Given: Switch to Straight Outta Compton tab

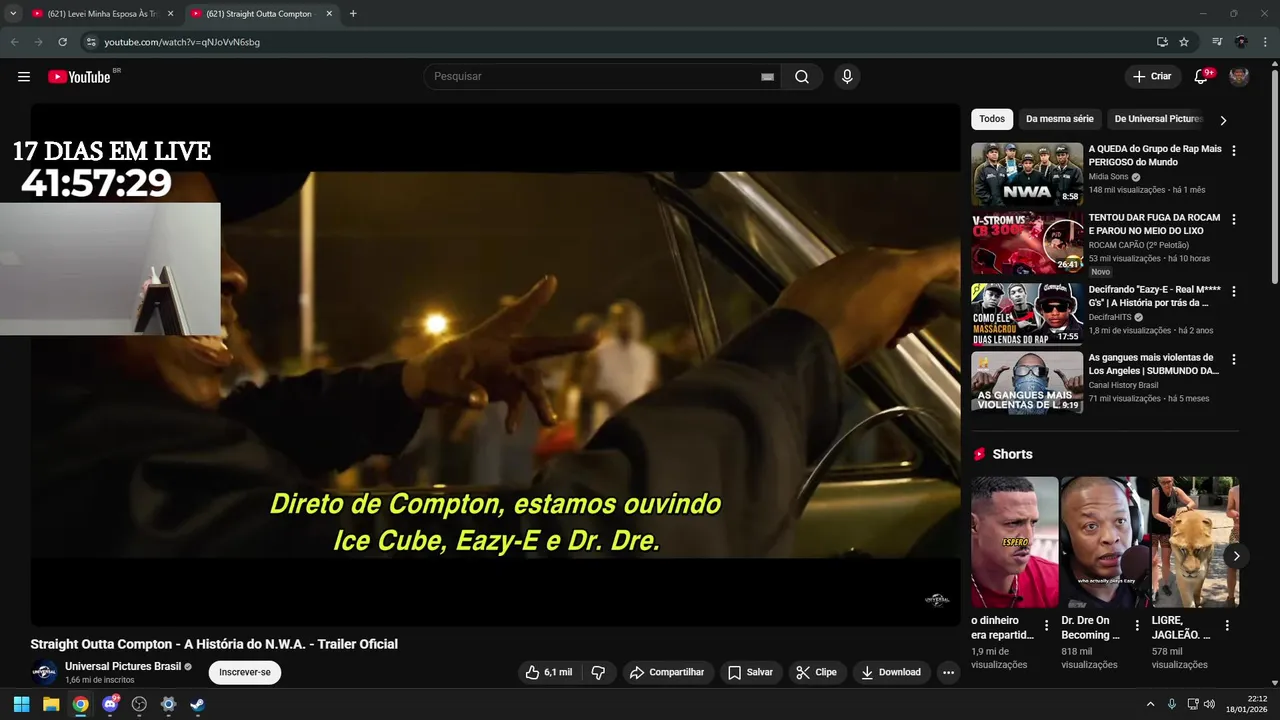Looking at the screenshot, I should click(259, 14).
